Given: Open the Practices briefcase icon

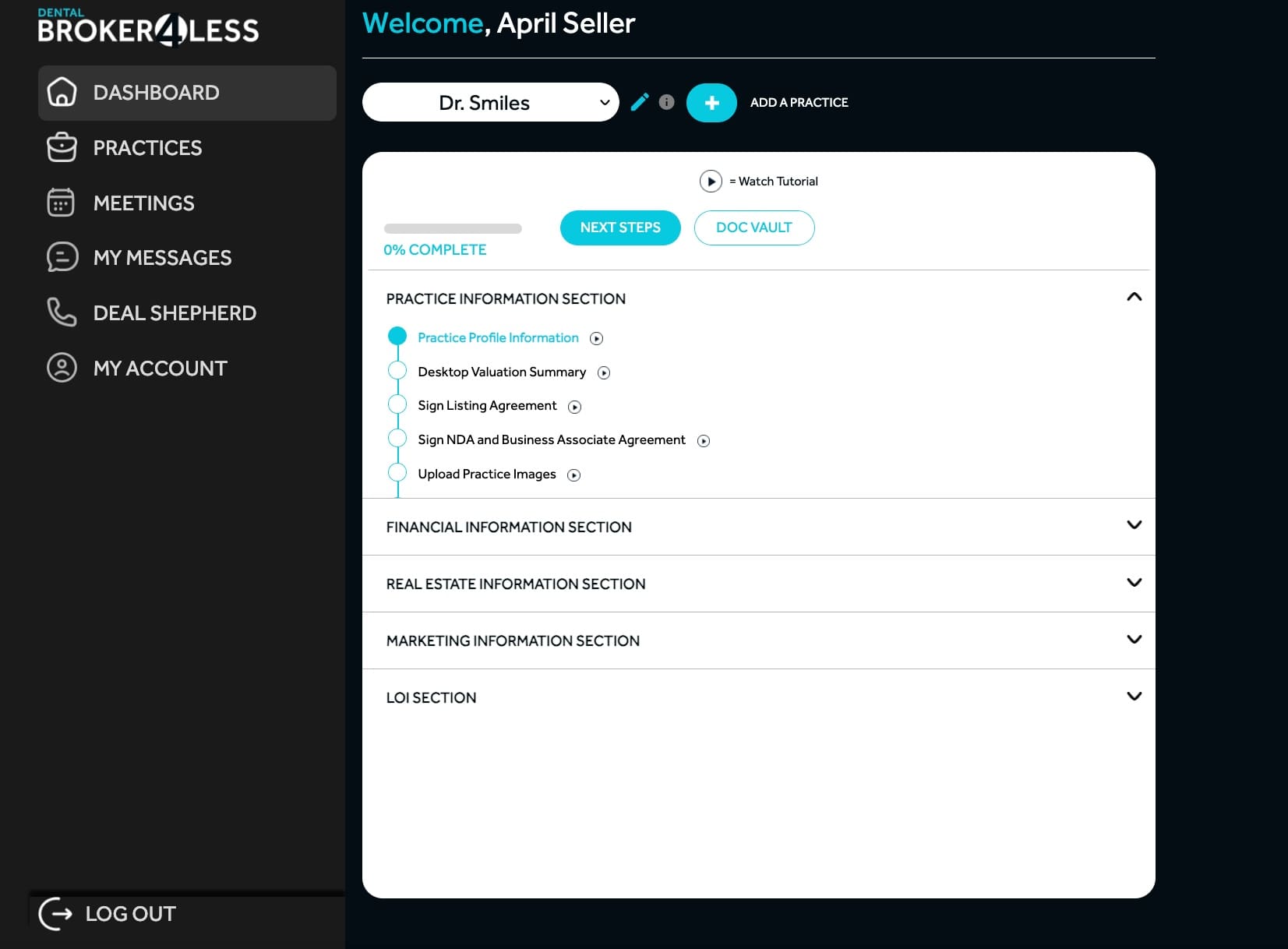Looking at the screenshot, I should coord(61,147).
